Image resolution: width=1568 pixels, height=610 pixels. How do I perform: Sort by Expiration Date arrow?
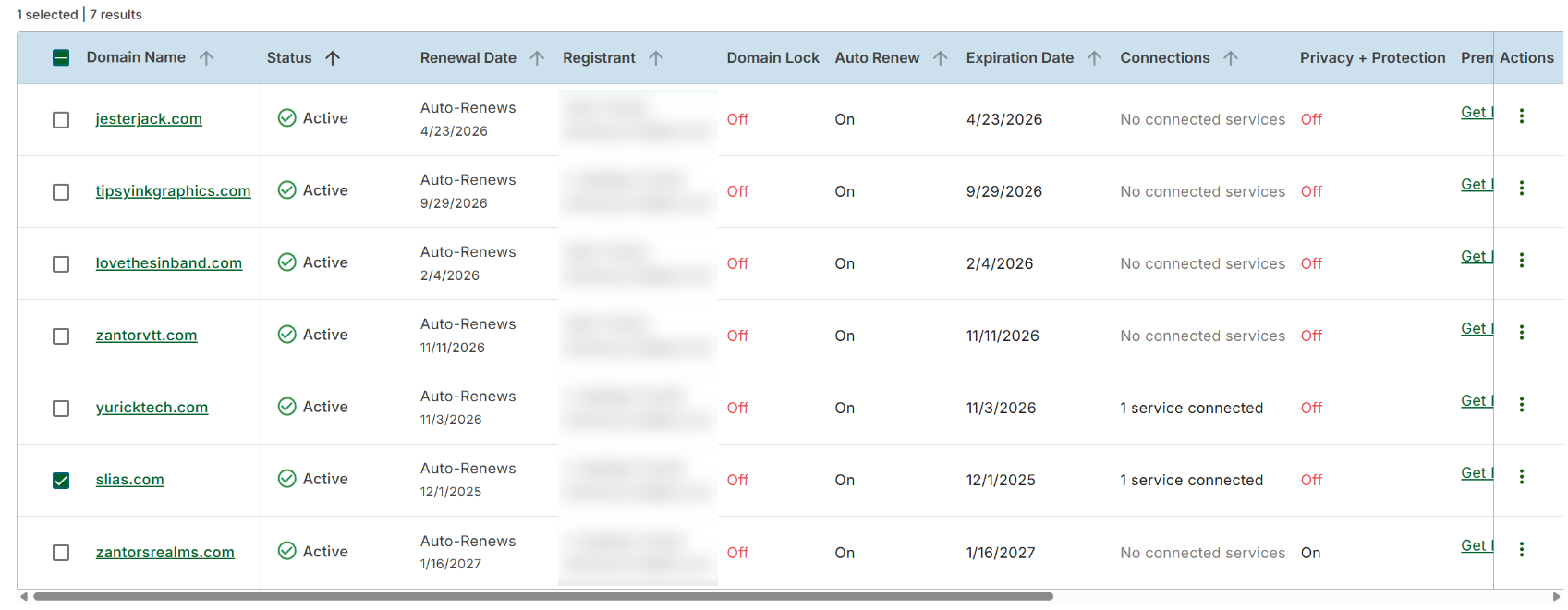pos(1094,57)
